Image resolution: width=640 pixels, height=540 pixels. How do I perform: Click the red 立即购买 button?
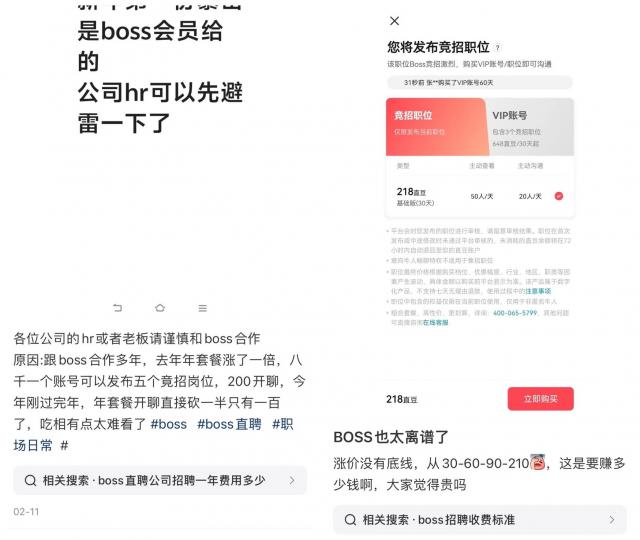[x=540, y=399]
